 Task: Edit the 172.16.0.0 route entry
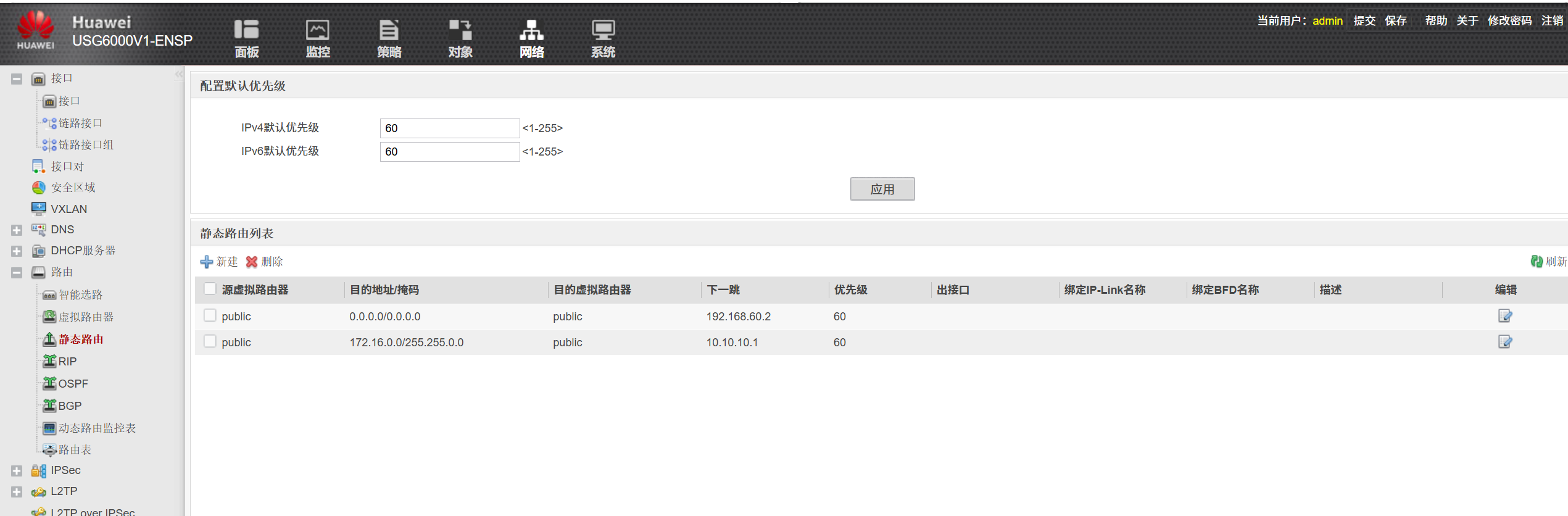coord(1505,342)
